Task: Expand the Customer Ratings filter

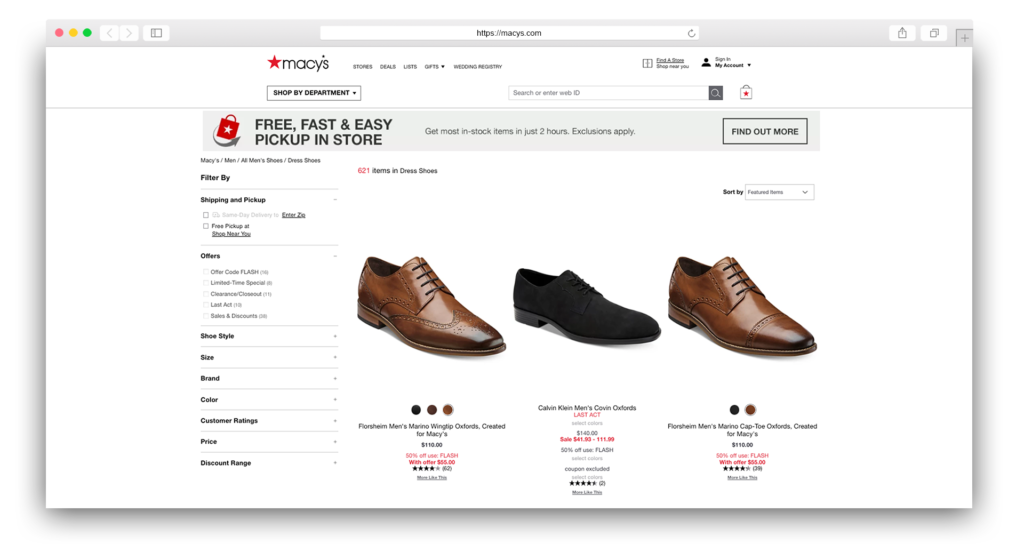Action: [269, 421]
